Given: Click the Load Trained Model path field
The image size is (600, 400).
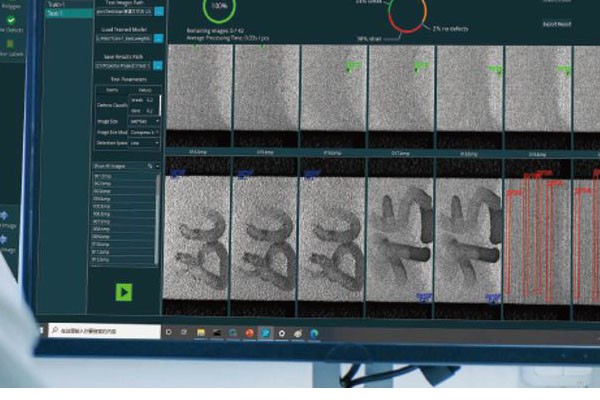Looking at the screenshot, I should click(124, 38).
